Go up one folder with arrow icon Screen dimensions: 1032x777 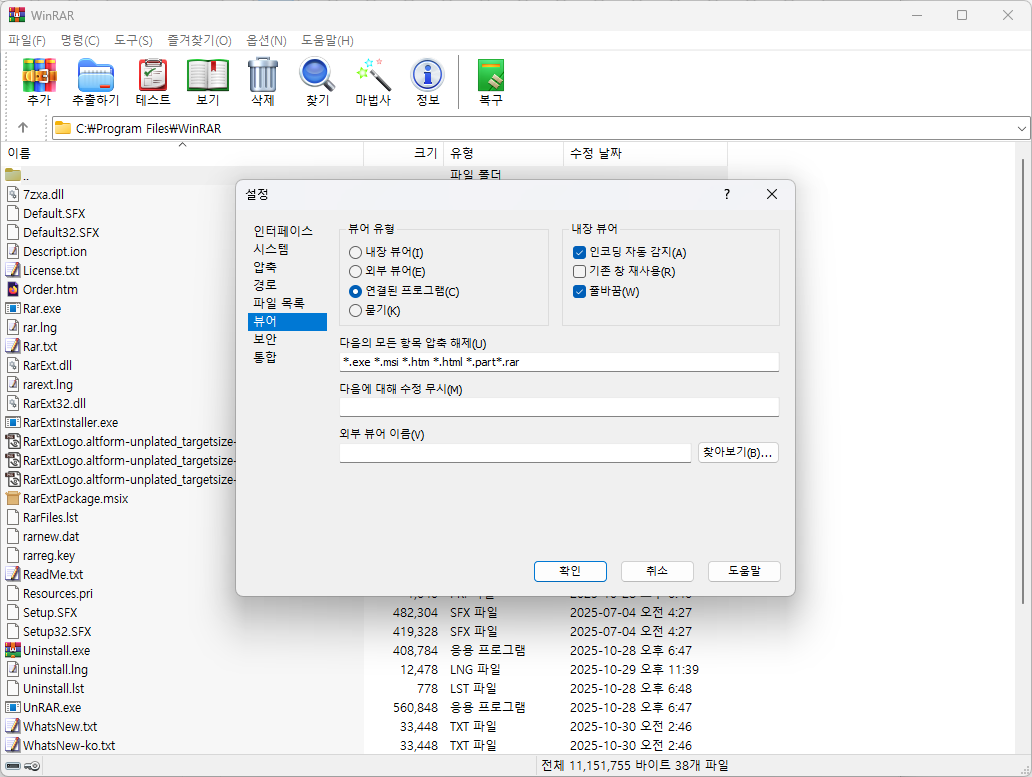coord(23,128)
